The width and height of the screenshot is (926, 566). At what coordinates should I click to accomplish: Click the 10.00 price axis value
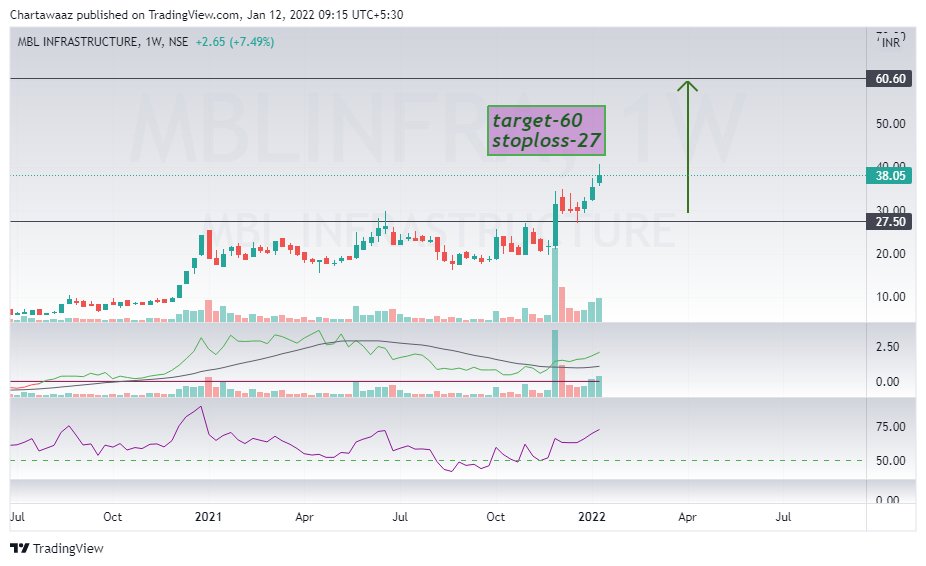[891, 297]
